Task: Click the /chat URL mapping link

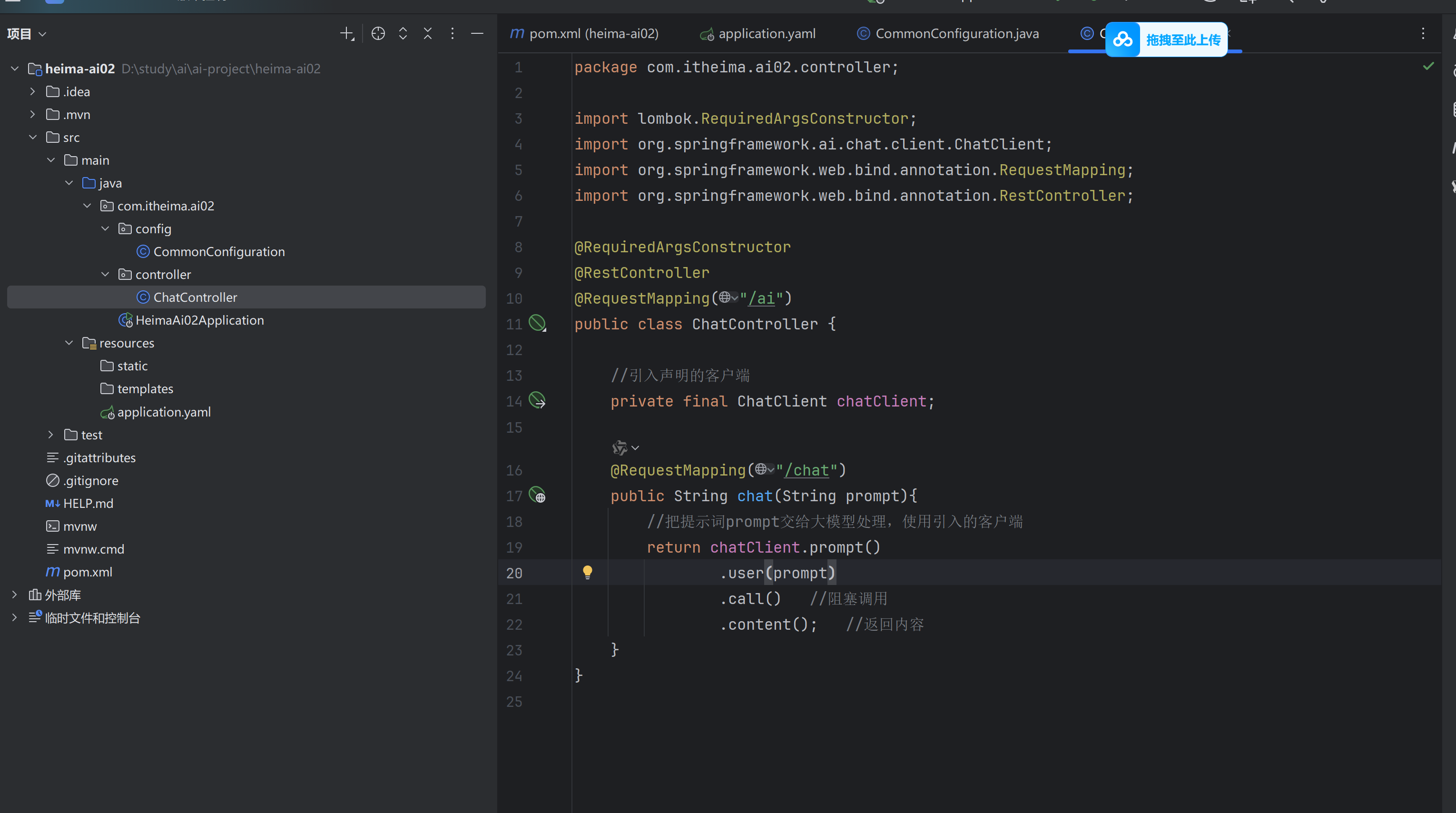Action: (806, 470)
